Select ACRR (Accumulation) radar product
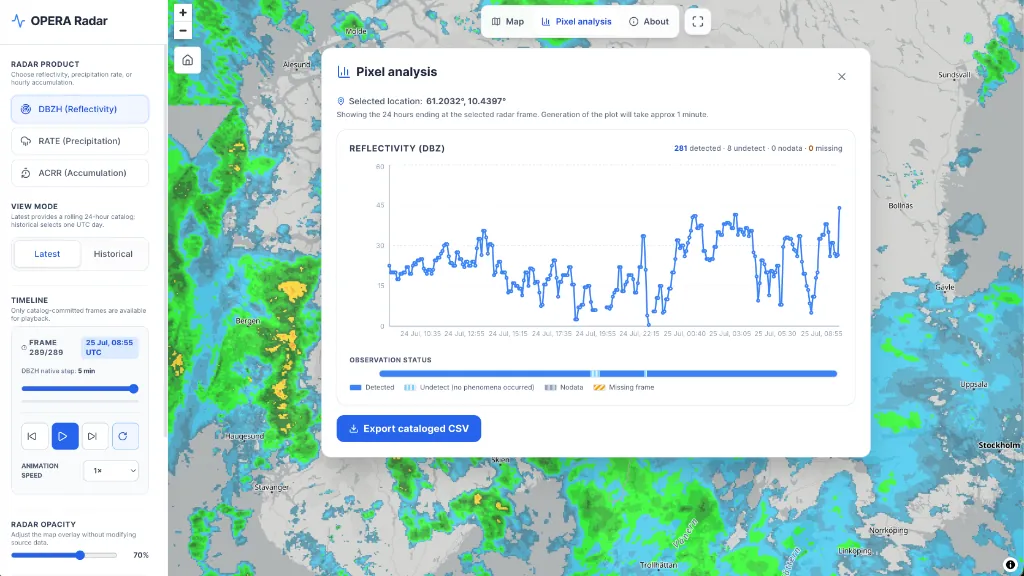1024x576 pixels. pos(80,173)
